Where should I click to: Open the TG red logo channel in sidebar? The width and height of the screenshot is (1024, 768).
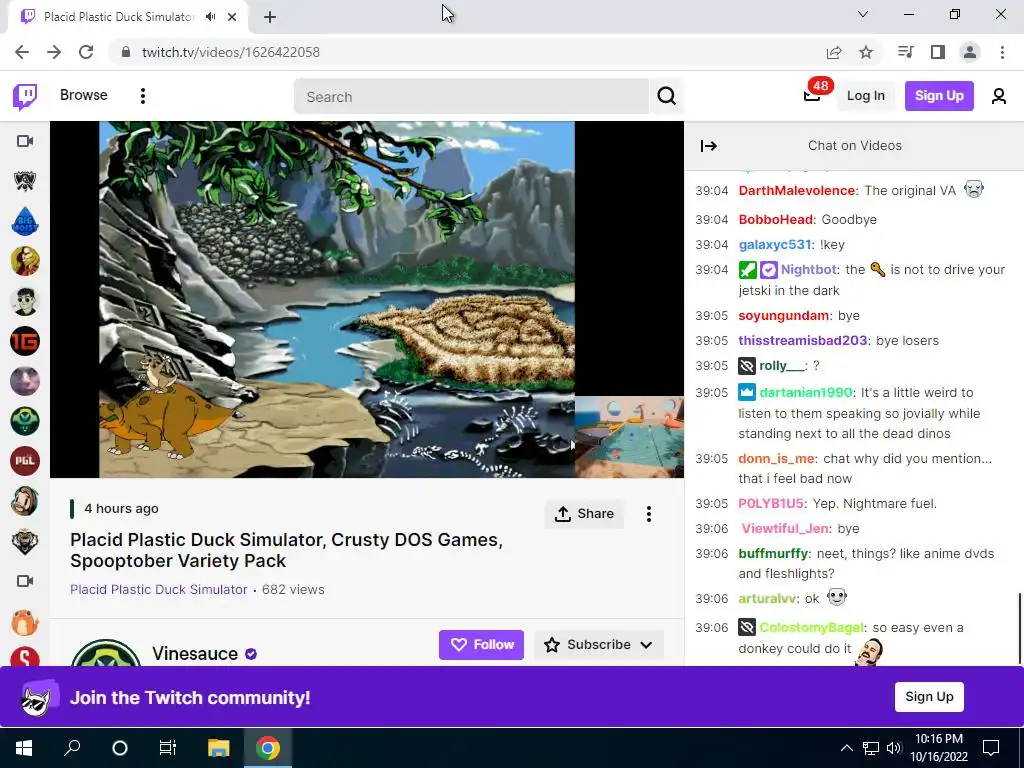tap(25, 341)
